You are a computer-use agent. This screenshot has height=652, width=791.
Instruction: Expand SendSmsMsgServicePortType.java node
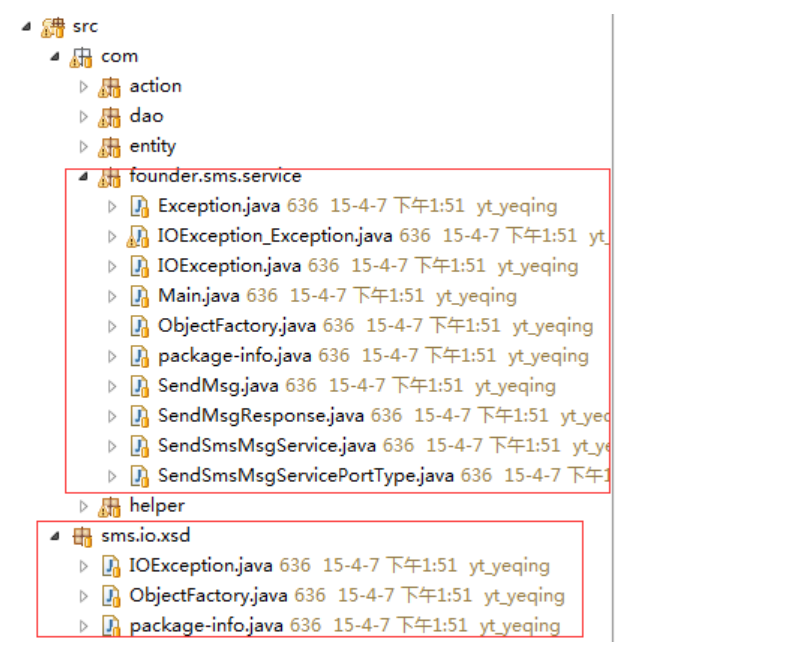click(112, 476)
